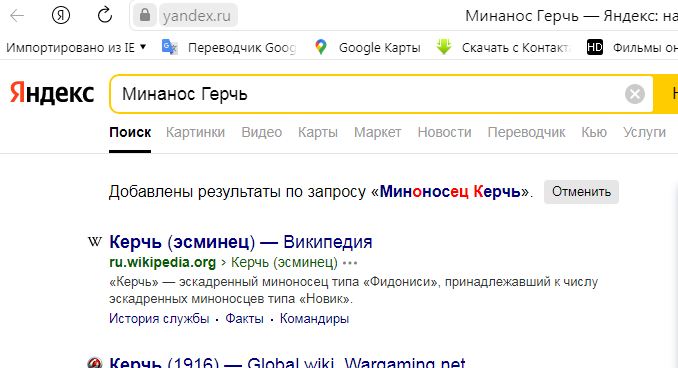Click the Wargaming red favicon

pos(95,363)
